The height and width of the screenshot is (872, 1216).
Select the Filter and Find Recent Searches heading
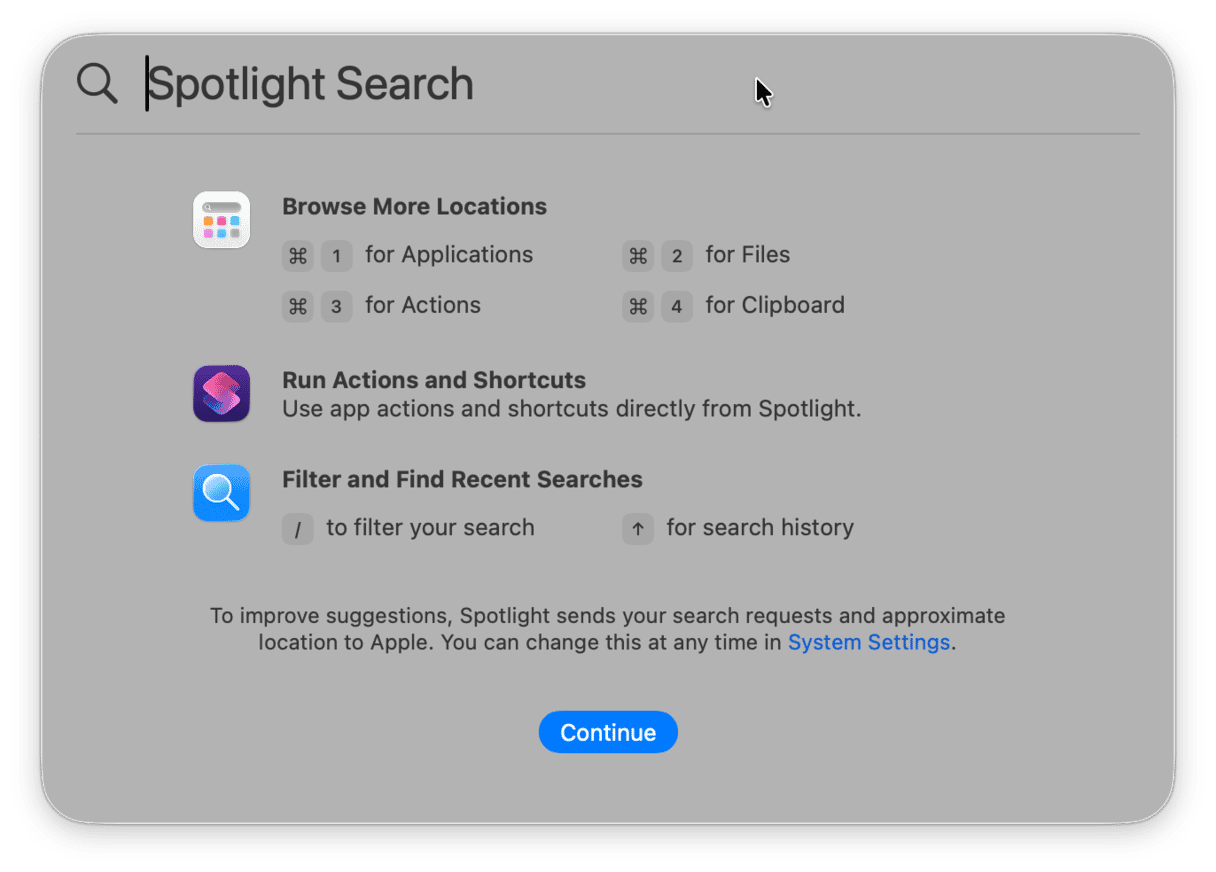462,479
